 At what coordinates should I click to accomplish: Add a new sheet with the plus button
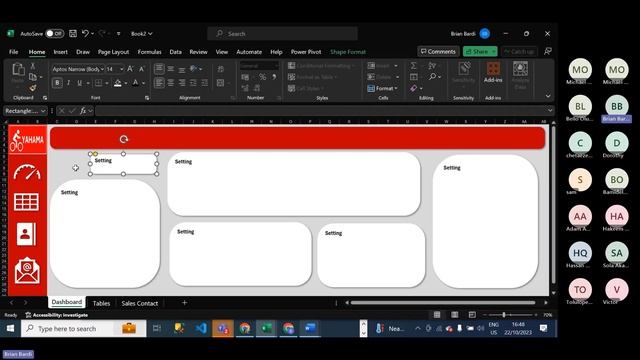point(184,302)
